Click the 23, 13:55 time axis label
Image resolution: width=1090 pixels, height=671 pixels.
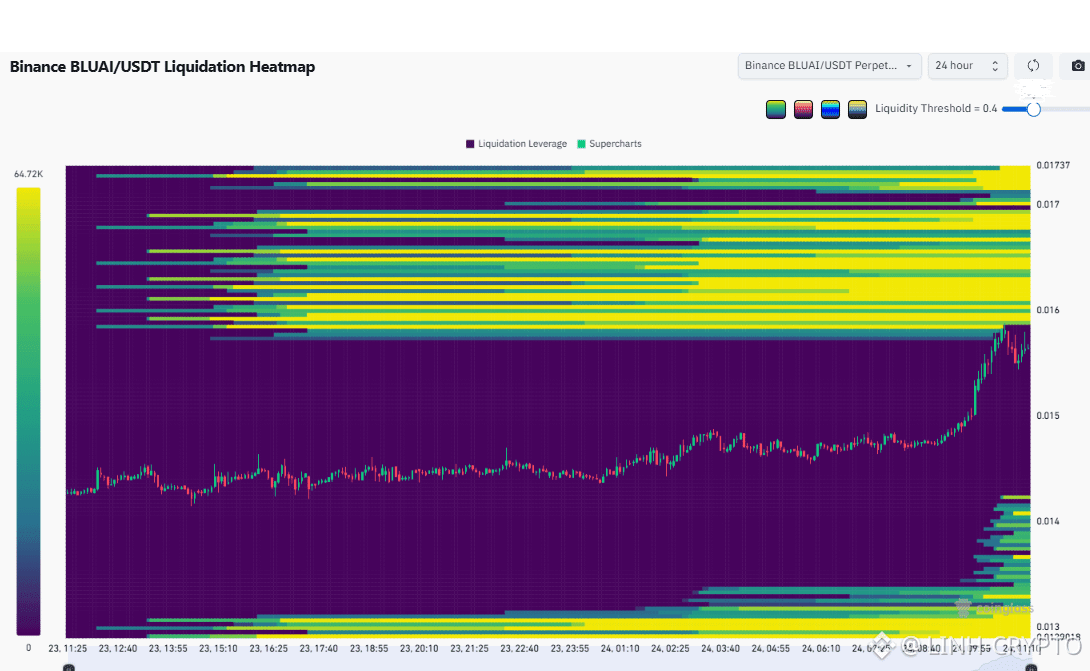[168, 648]
